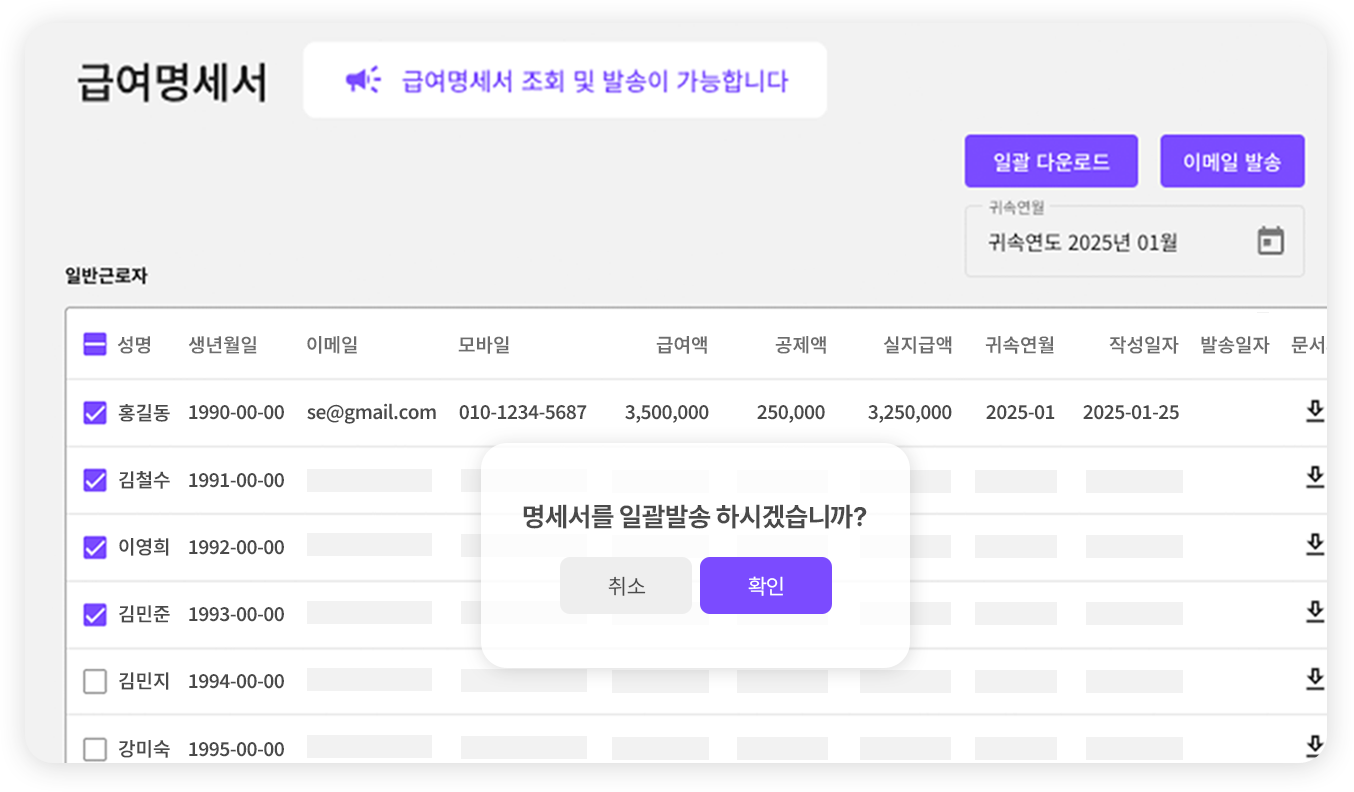Screen dimensions: 1354x792
Task: Uncheck the checkbox for 김철수
Action: [95, 480]
